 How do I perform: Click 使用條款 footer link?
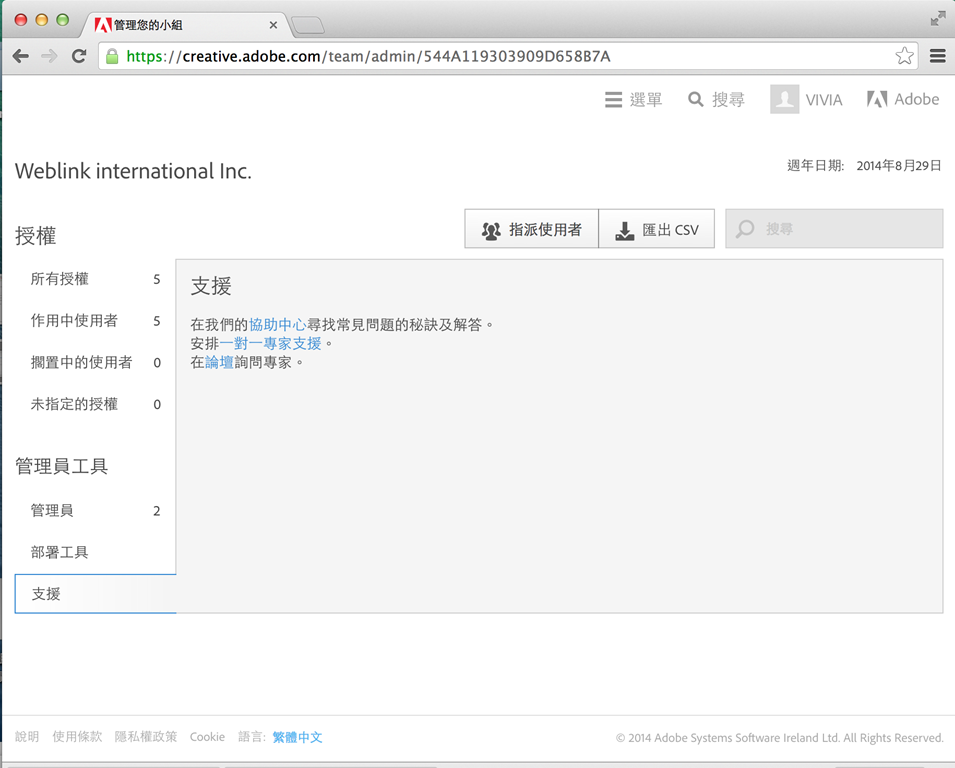pyautogui.click(x=77, y=737)
